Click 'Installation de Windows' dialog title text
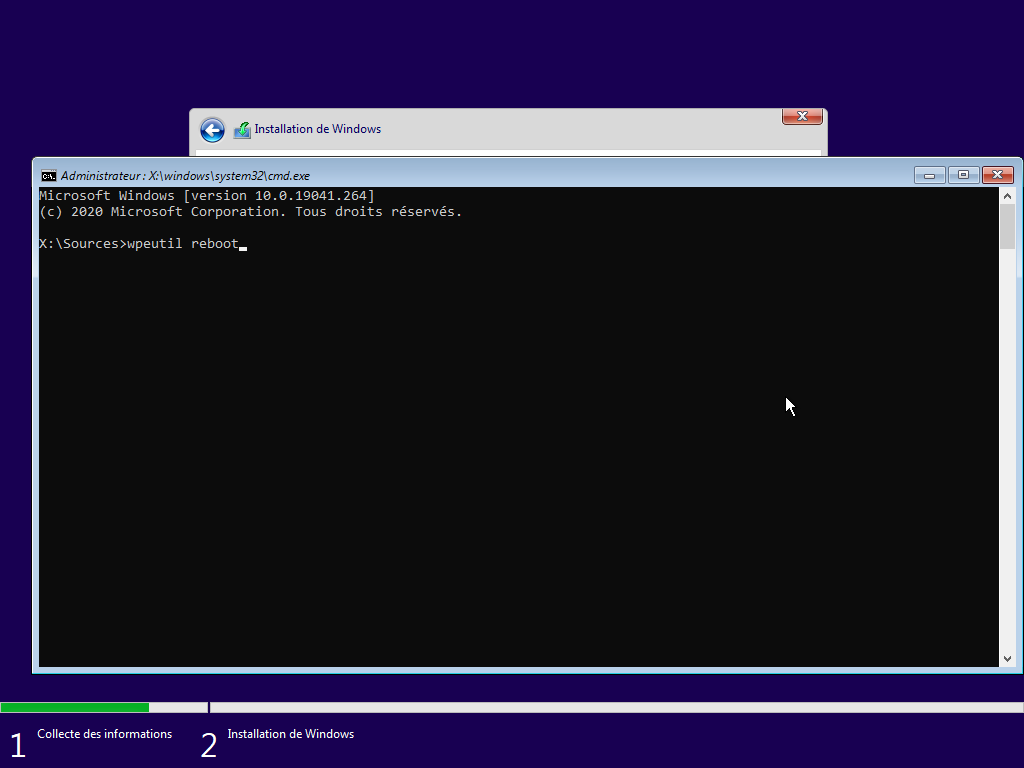Viewport: 1024px width, 768px height. click(317, 129)
